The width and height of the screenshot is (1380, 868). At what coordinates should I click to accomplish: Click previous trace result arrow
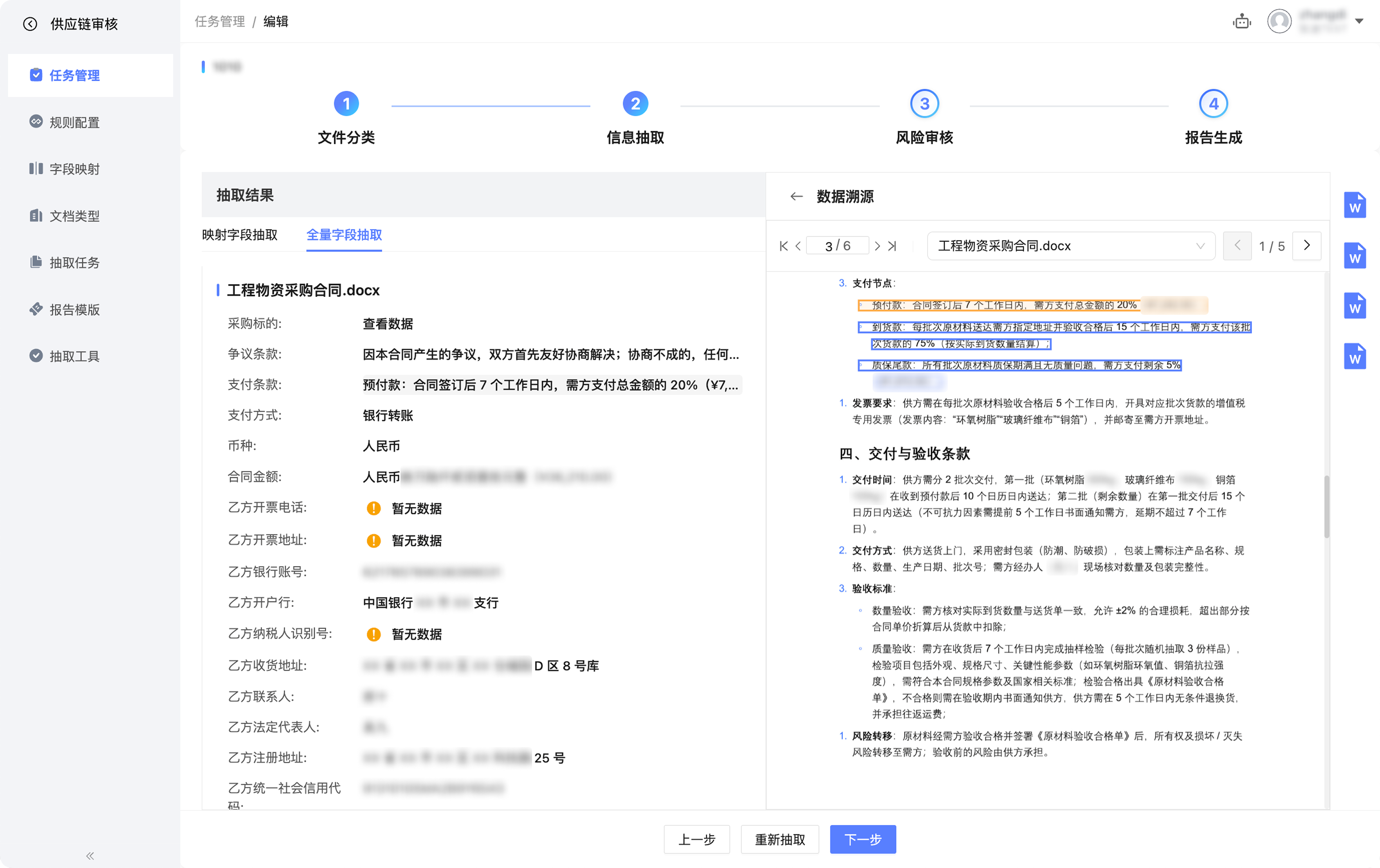pyautogui.click(x=1237, y=245)
